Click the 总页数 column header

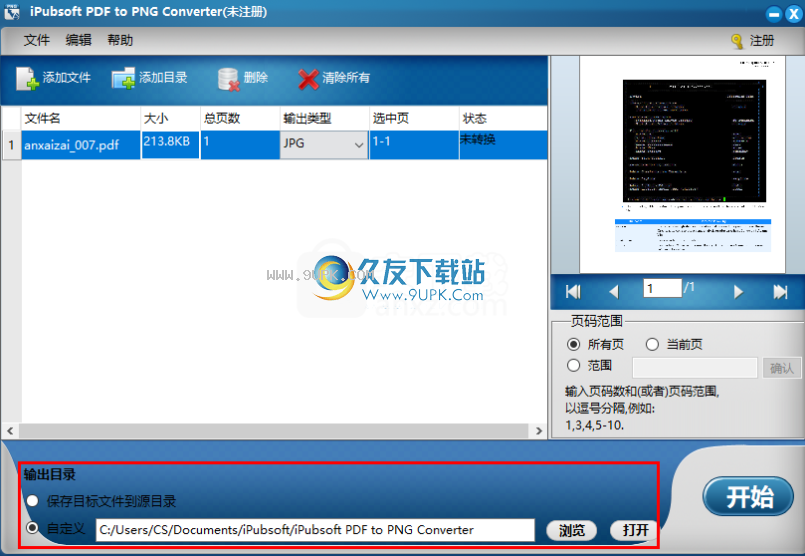pos(240,119)
